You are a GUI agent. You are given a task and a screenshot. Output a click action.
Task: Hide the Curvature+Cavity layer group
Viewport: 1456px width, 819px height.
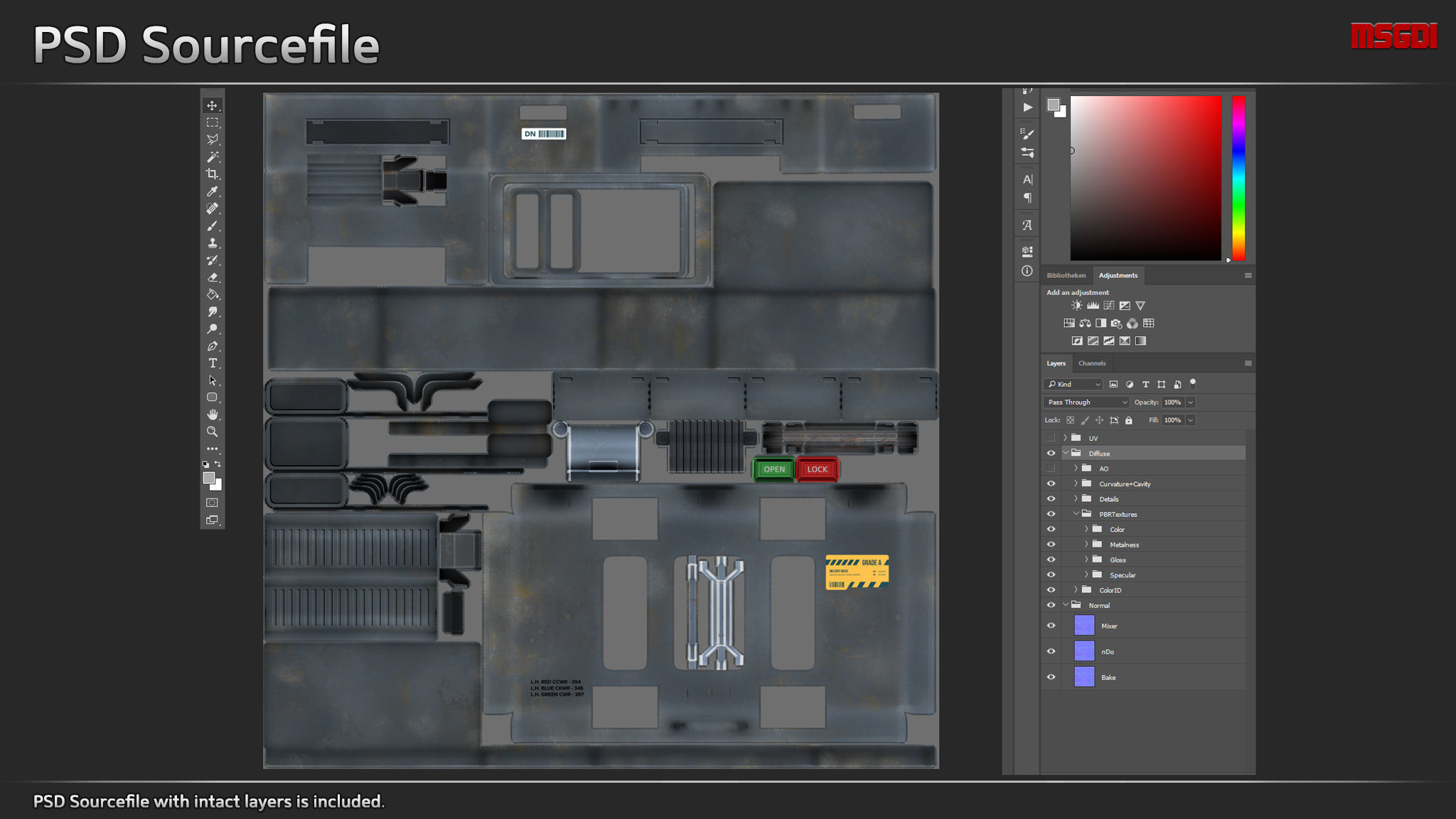pyautogui.click(x=1051, y=483)
